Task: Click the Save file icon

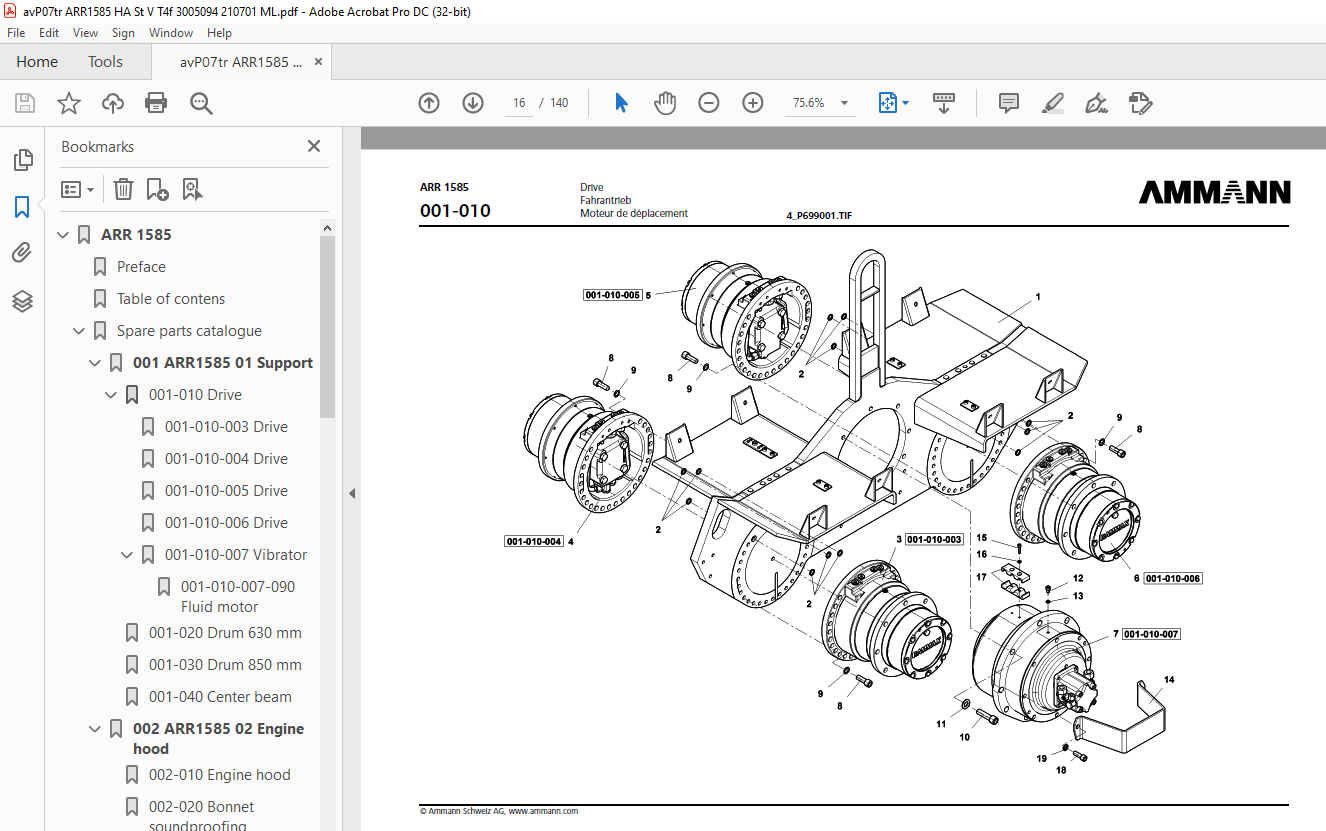Action: click(25, 103)
